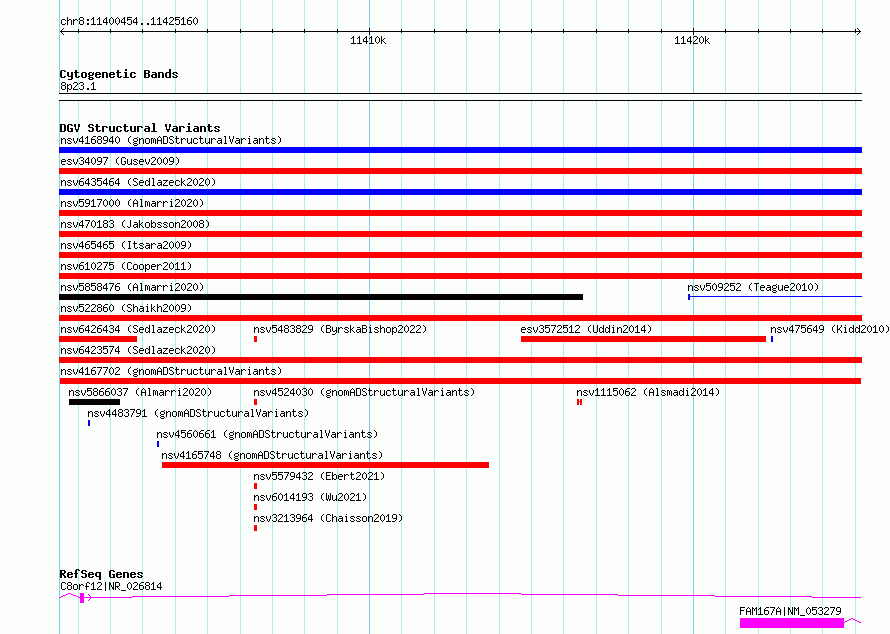890x634 pixels.
Task: Click the red nsv1115062 marker
Action: click(x=580, y=402)
